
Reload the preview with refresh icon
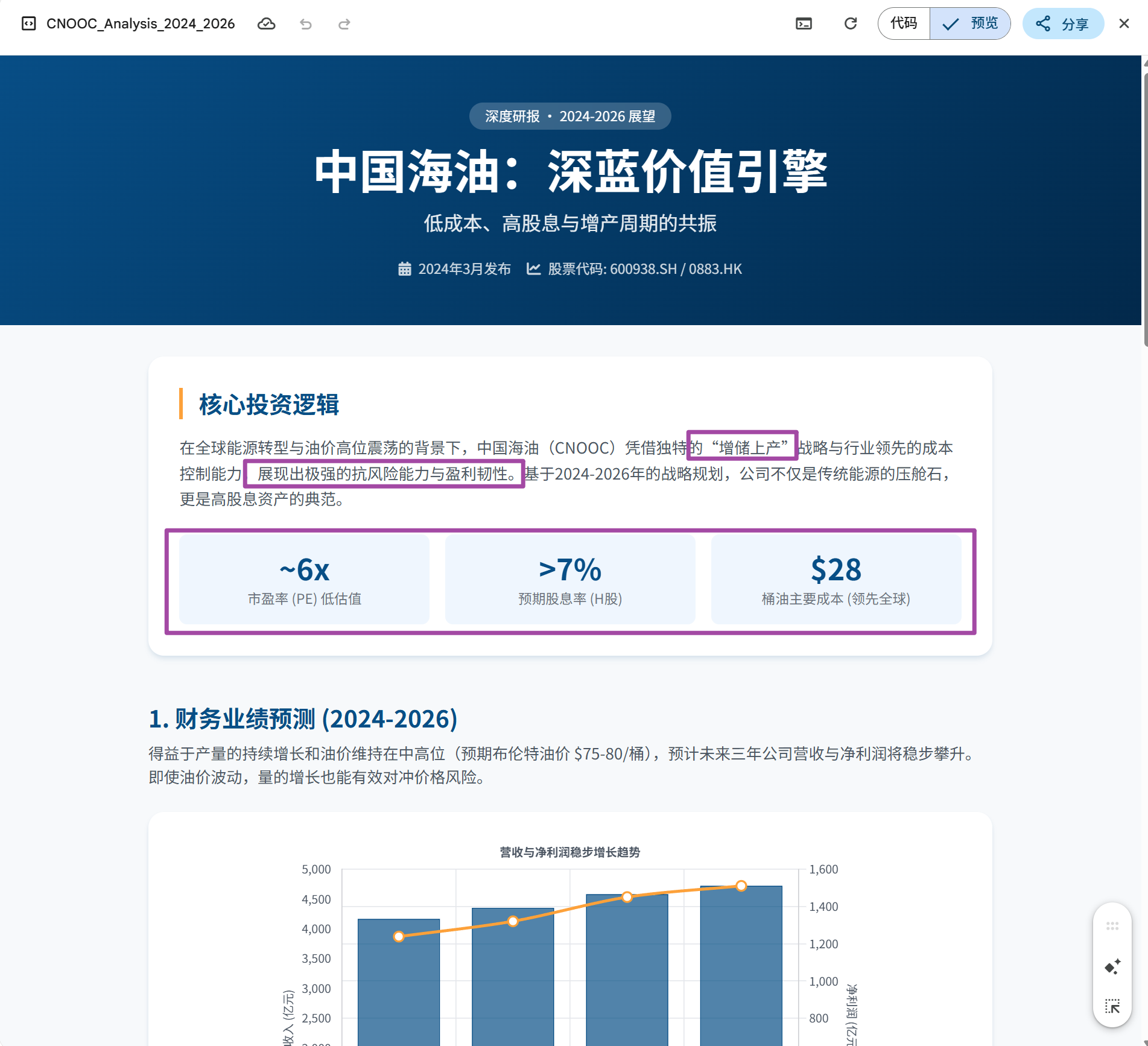[x=850, y=24]
